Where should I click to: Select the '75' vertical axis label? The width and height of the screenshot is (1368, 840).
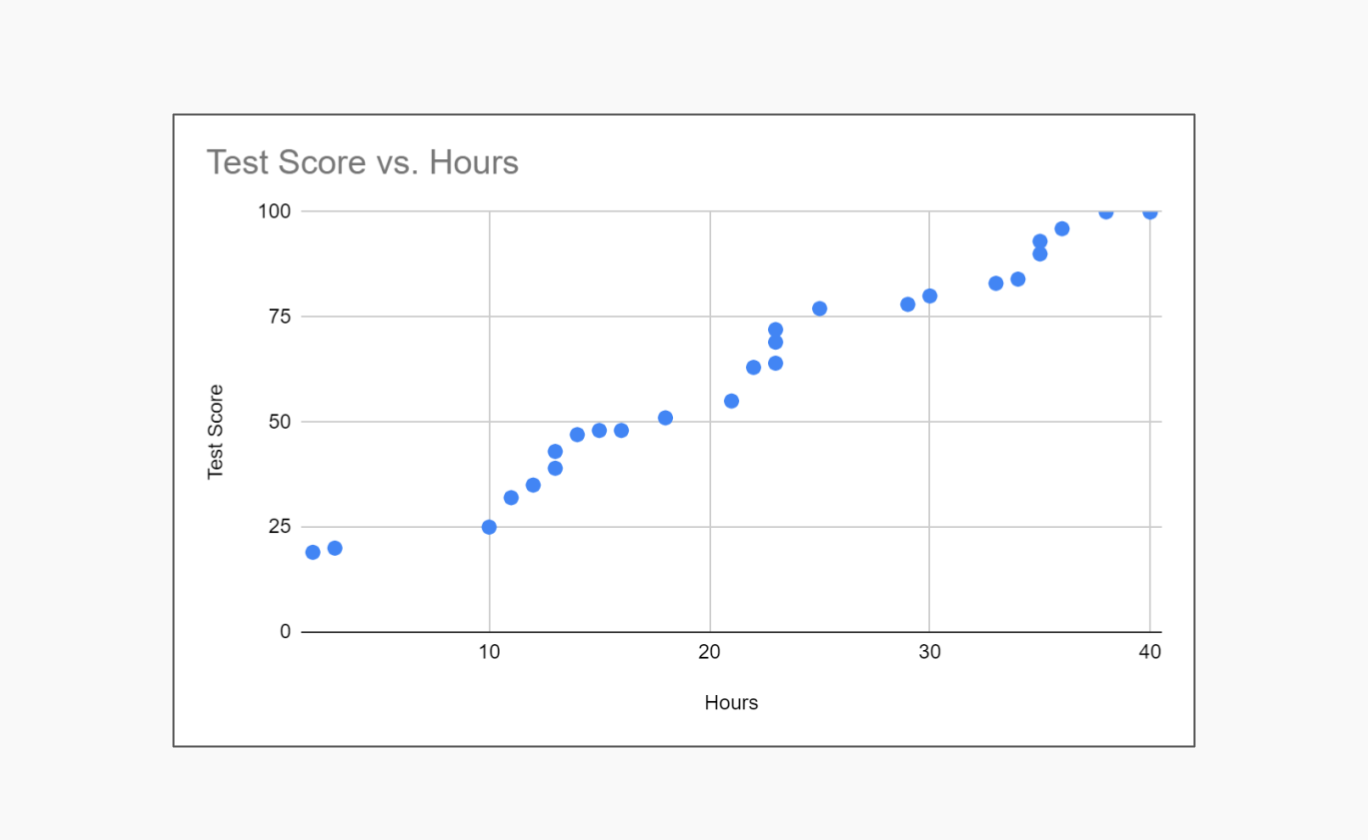(x=280, y=316)
